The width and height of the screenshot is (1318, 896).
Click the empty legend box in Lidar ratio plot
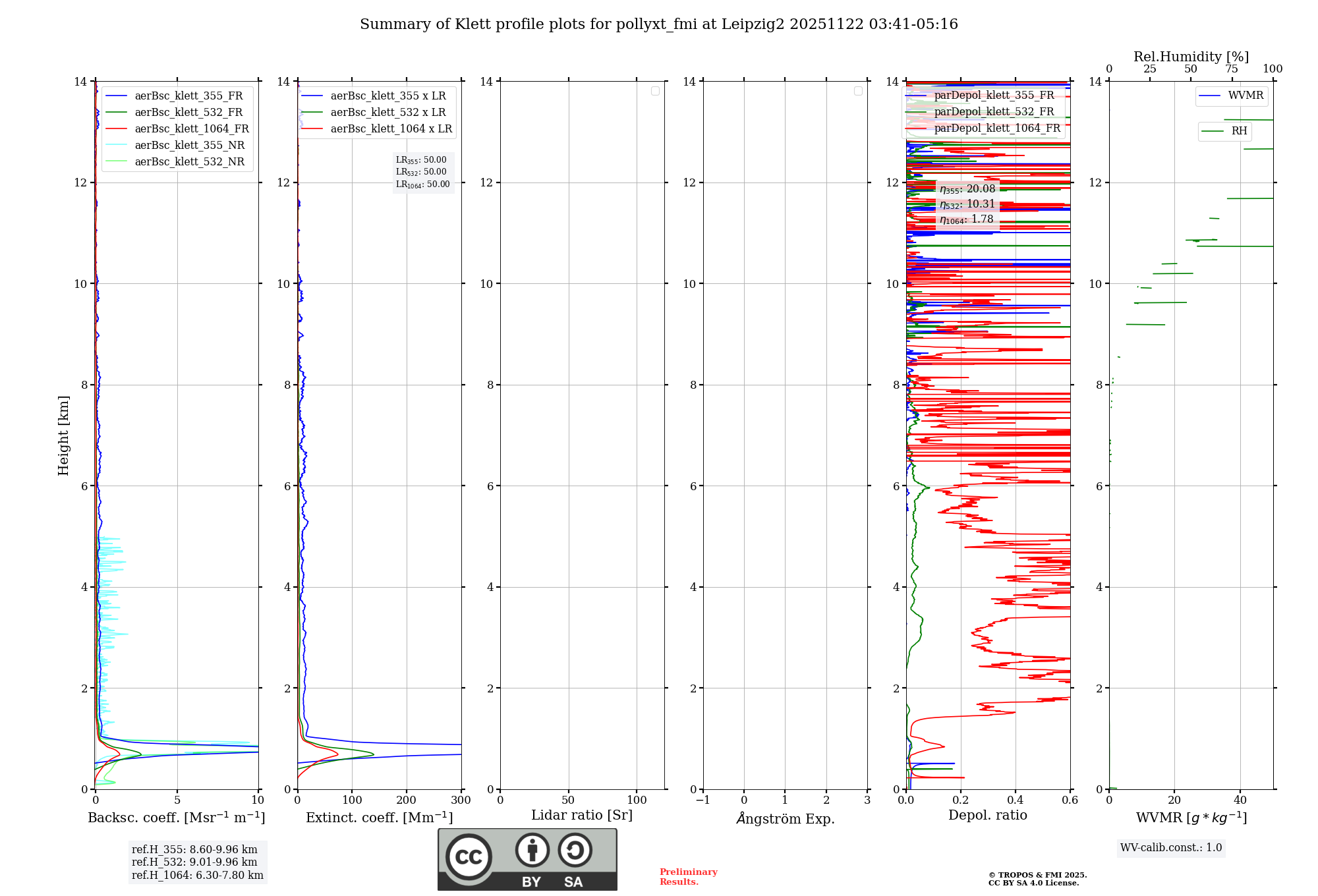tap(655, 91)
